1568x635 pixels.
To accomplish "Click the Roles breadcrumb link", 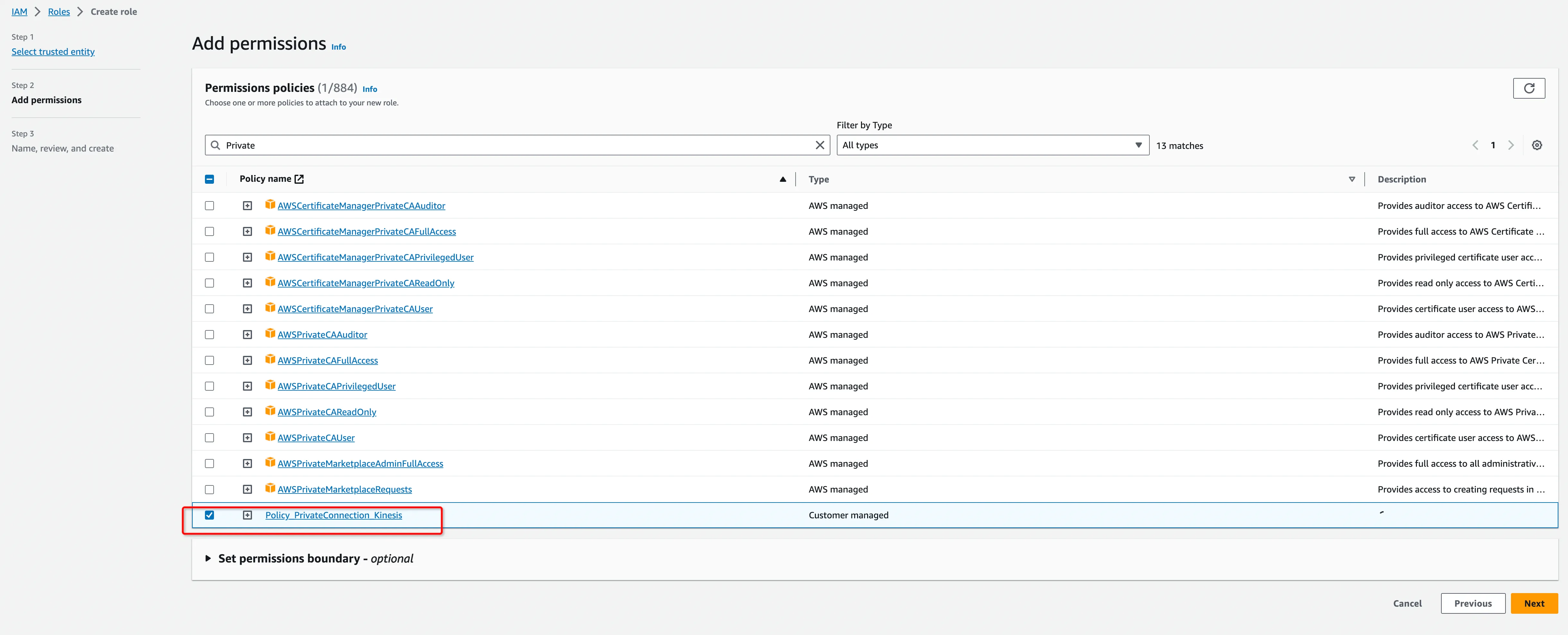I will pyautogui.click(x=59, y=12).
